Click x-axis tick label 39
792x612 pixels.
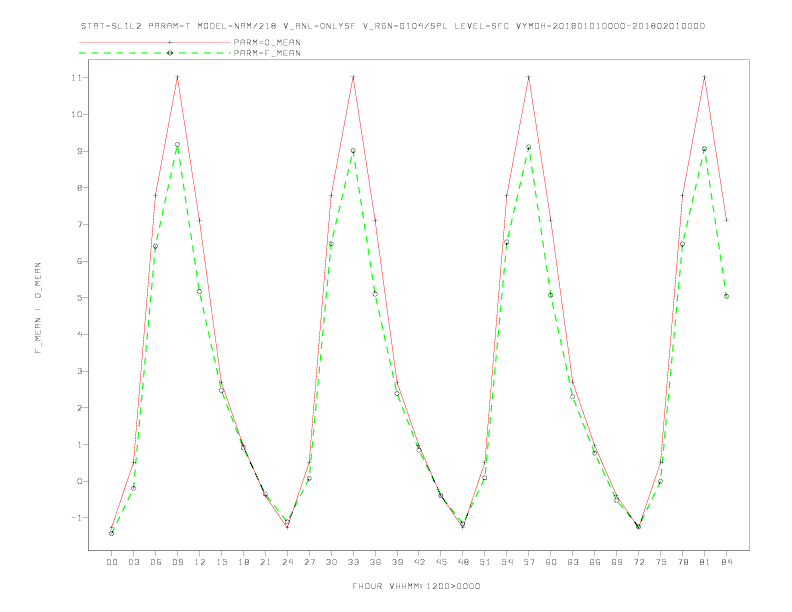pyautogui.click(x=397, y=562)
